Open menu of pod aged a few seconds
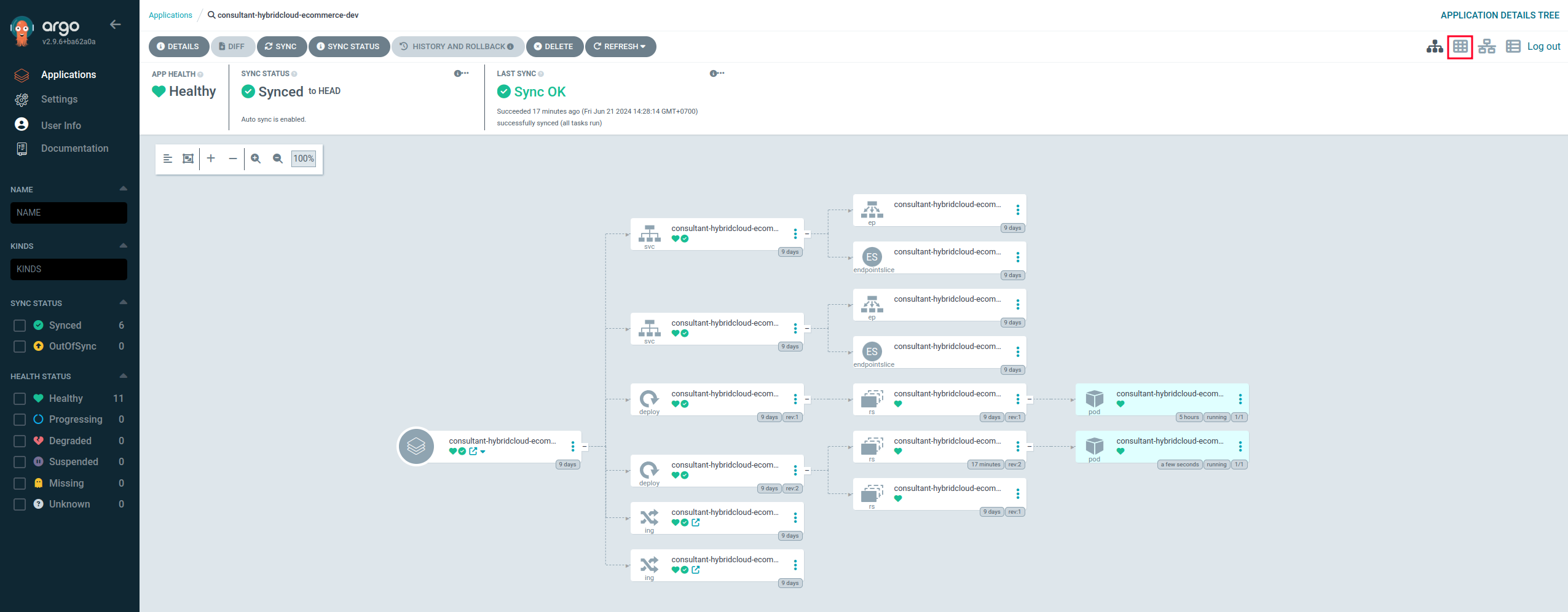The image size is (1568, 612). (x=1240, y=447)
